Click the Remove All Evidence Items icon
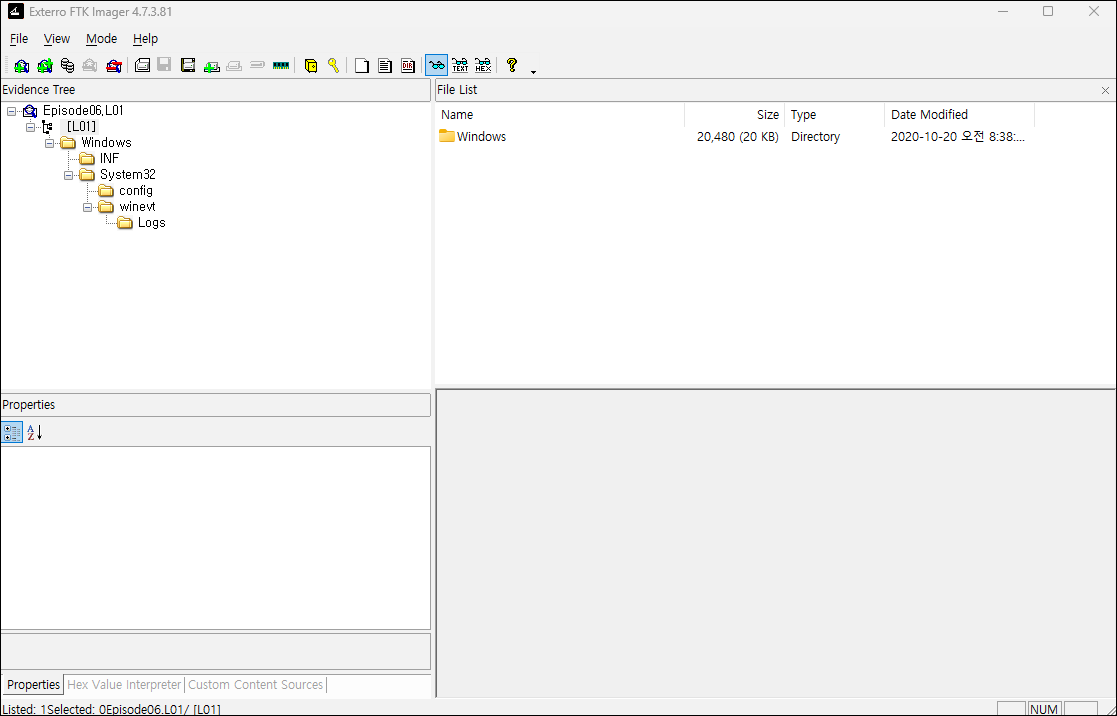The height and width of the screenshot is (716, 1117). (x=113, y=66)
